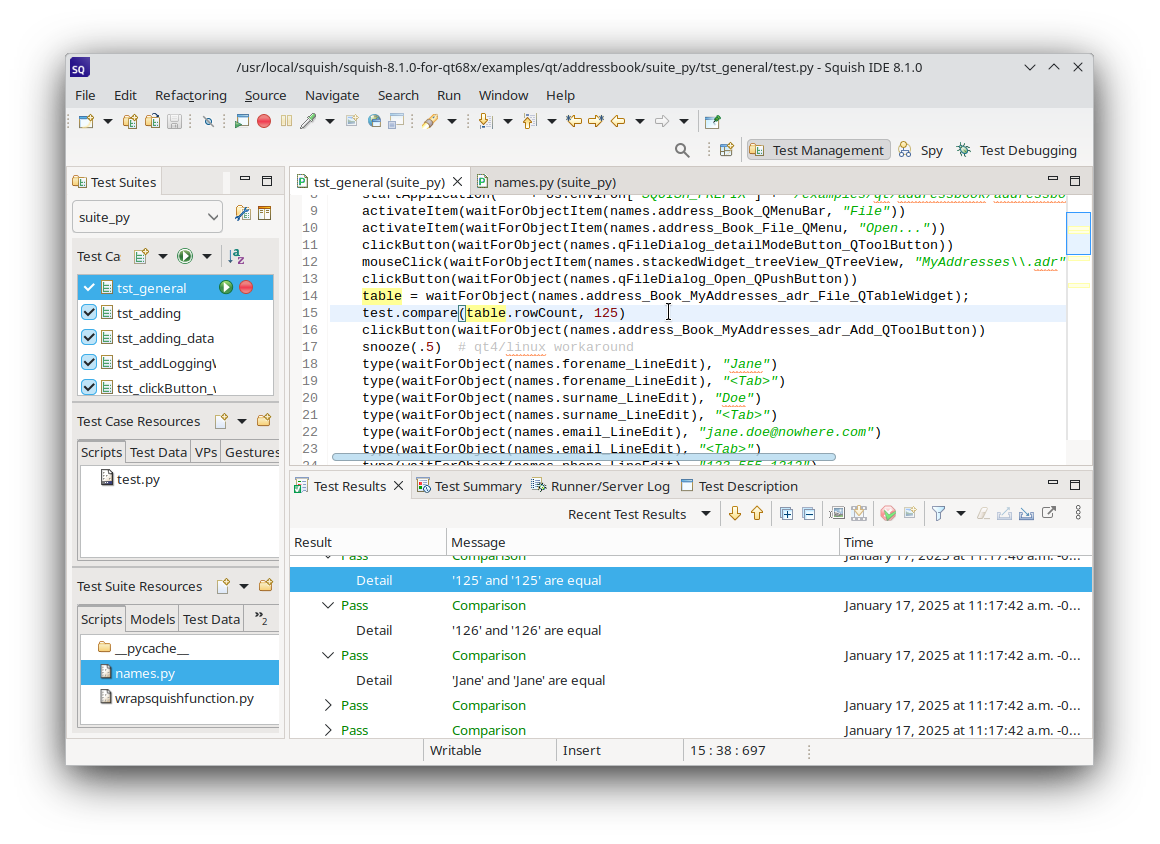Uncheck the tst_adding test case
This screenshot has width=1160, height=844.
[89, 313]
